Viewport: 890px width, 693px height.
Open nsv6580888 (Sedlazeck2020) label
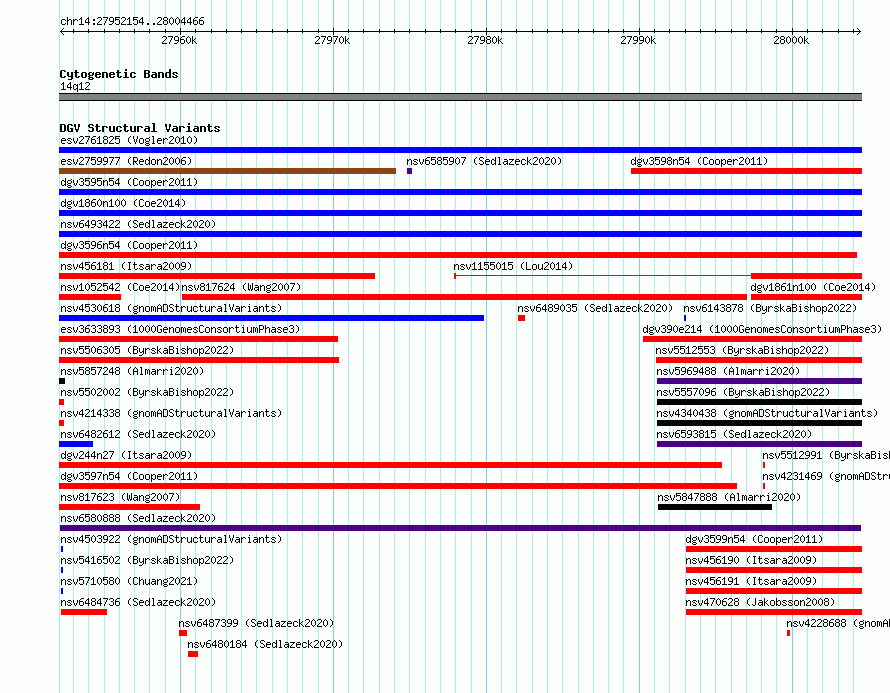(138, 518)
